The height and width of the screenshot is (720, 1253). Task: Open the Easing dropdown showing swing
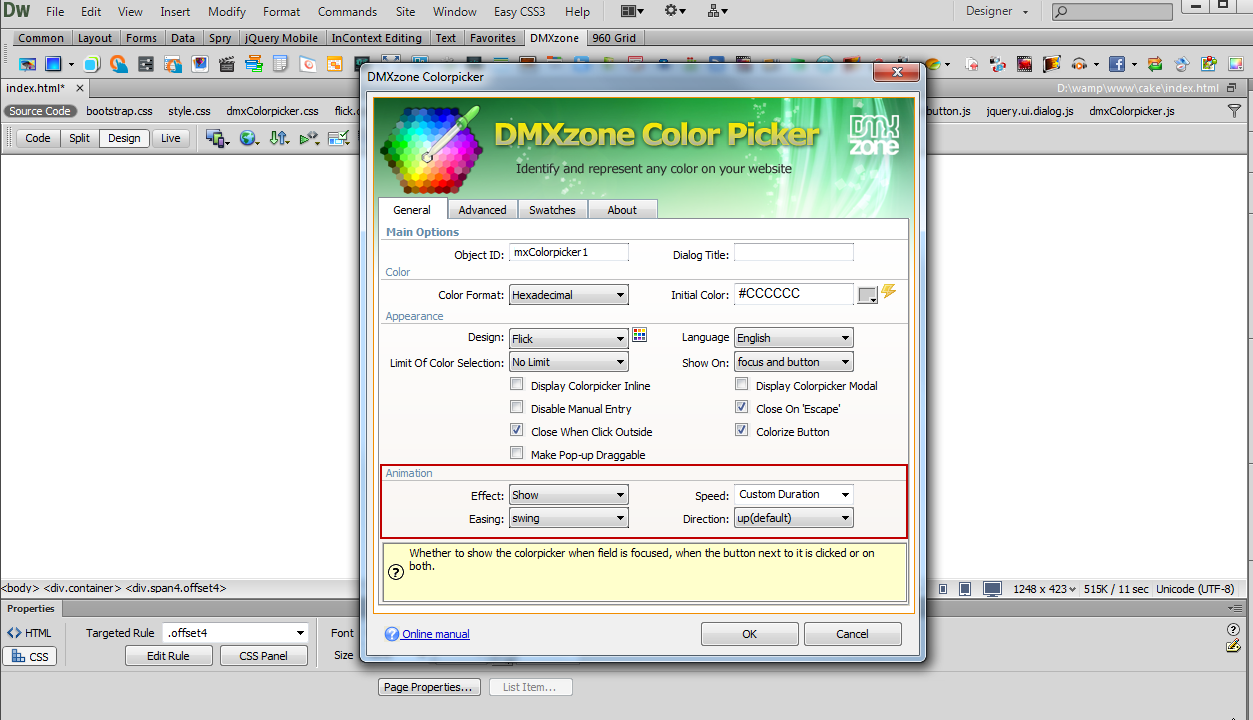click(569, 518)
